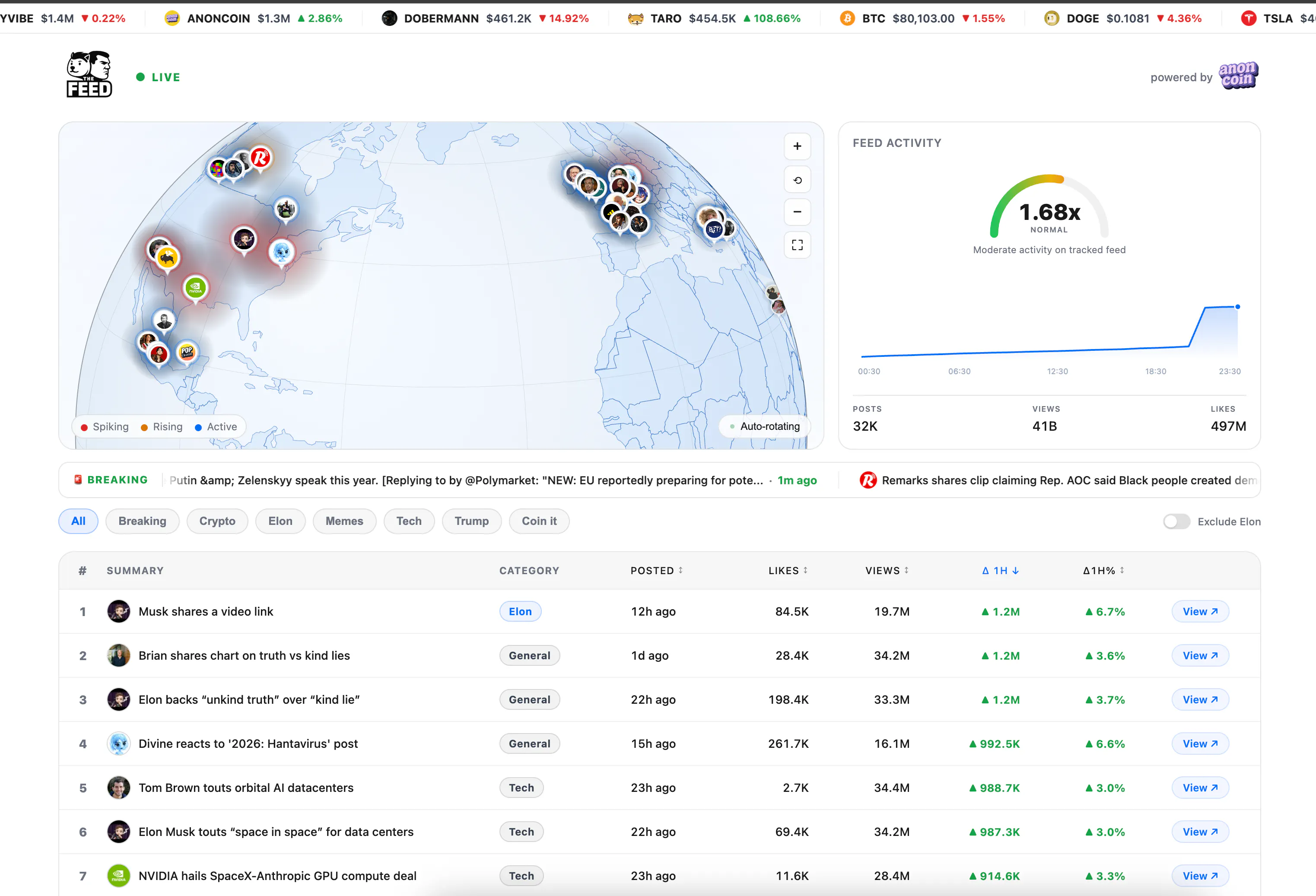This screenshot has width=1316, height=896.
Task: Click Tom Brown's avatar in row 5
Action: 119,788
